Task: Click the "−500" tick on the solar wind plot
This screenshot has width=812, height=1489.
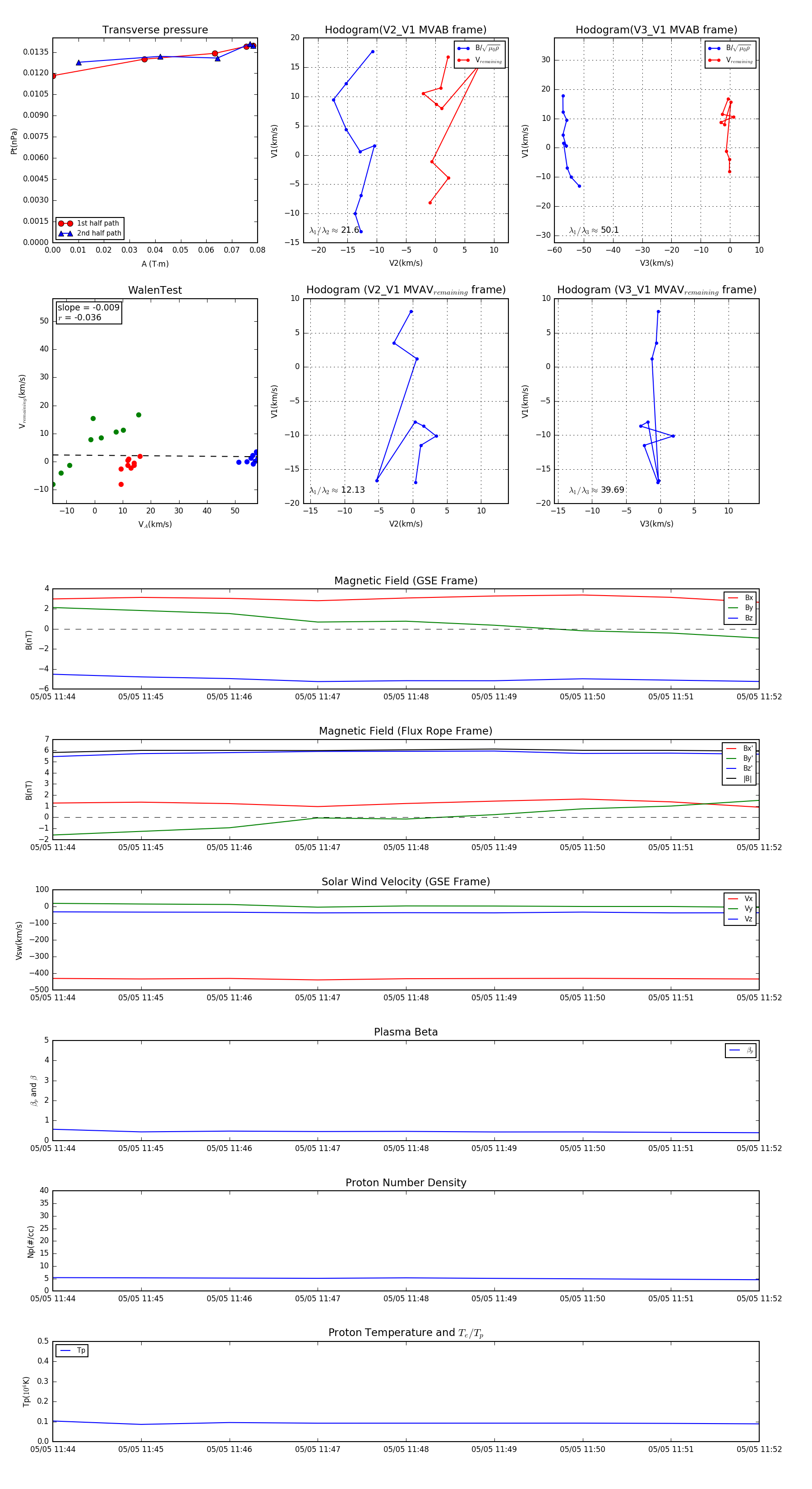Action: [38, 990]
